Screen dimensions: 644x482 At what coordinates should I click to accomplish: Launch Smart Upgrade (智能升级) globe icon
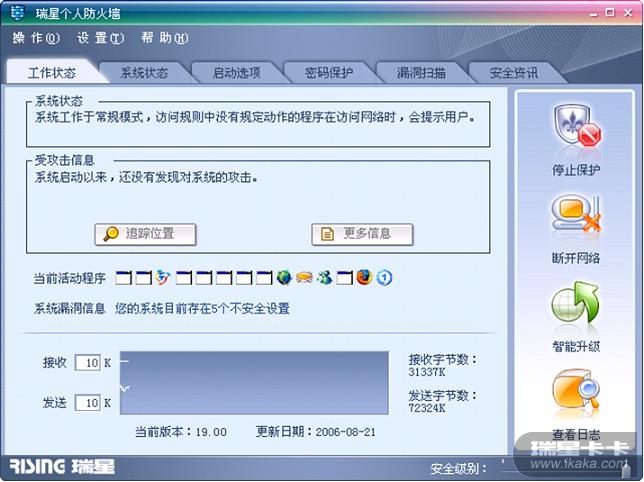[575, 302]
